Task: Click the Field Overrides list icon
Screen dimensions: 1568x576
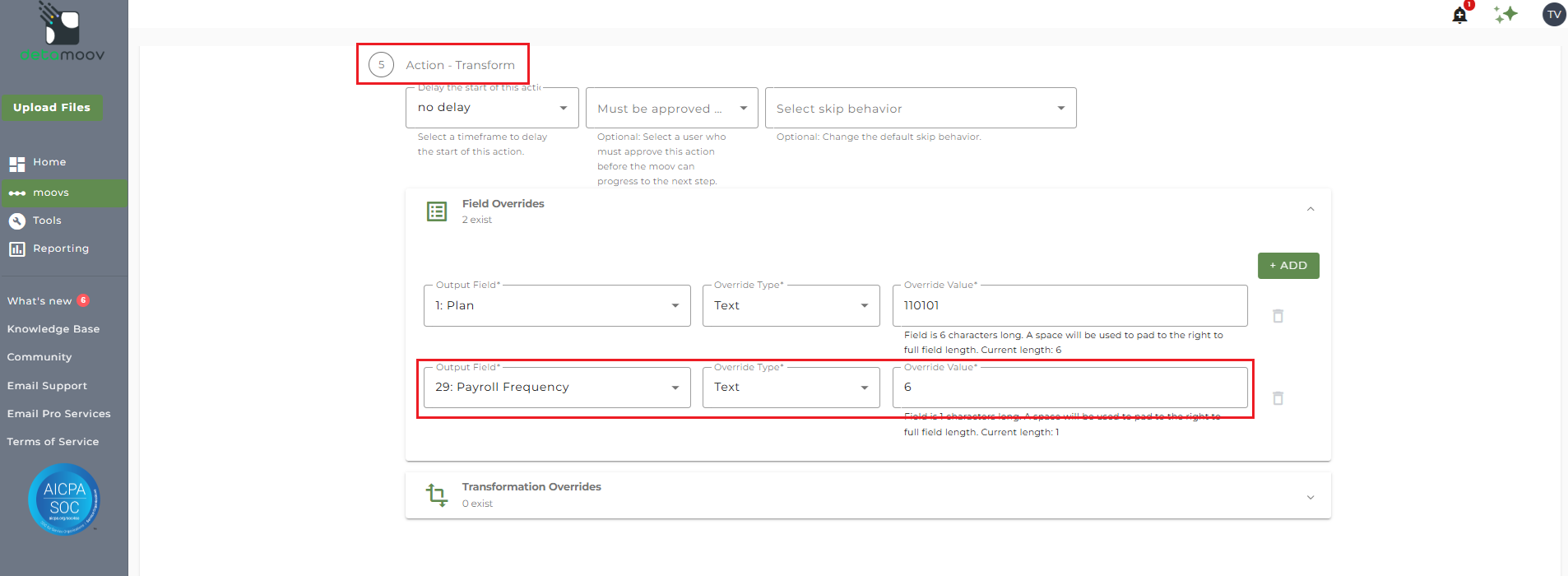Action: click(437, 211)
